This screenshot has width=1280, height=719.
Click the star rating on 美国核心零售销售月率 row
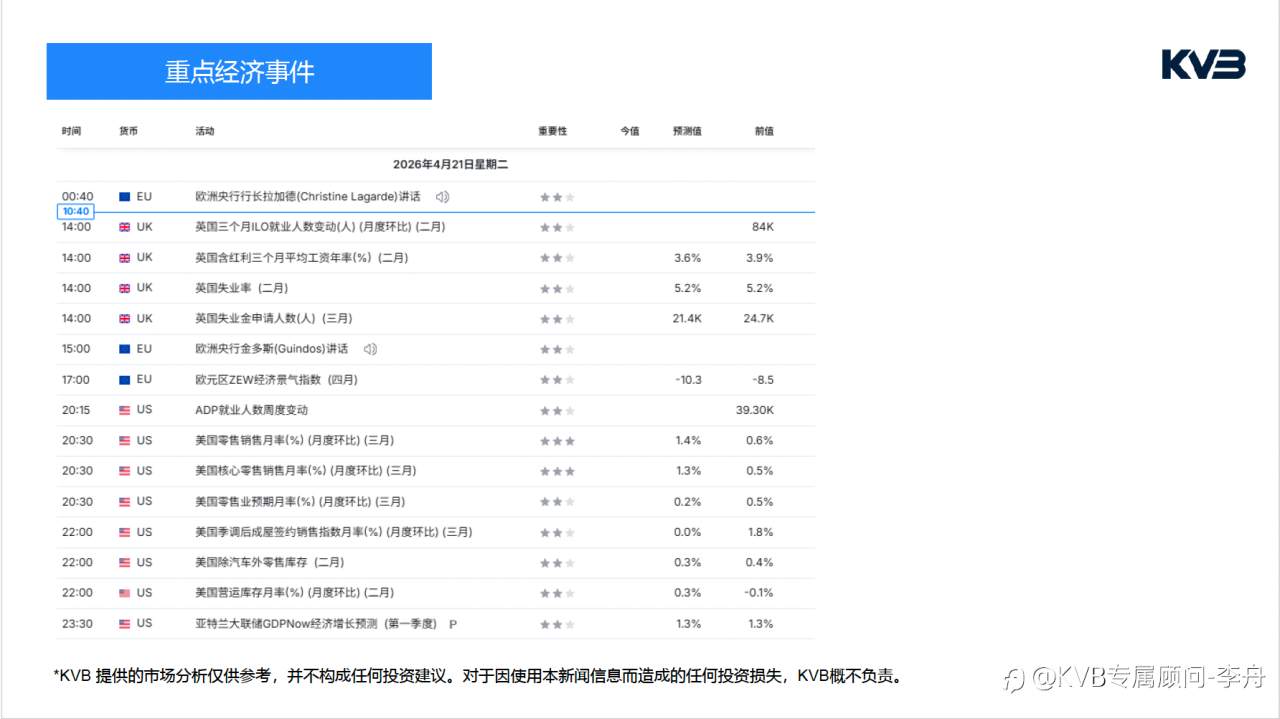pyautogui.click(x=556, y=470)
